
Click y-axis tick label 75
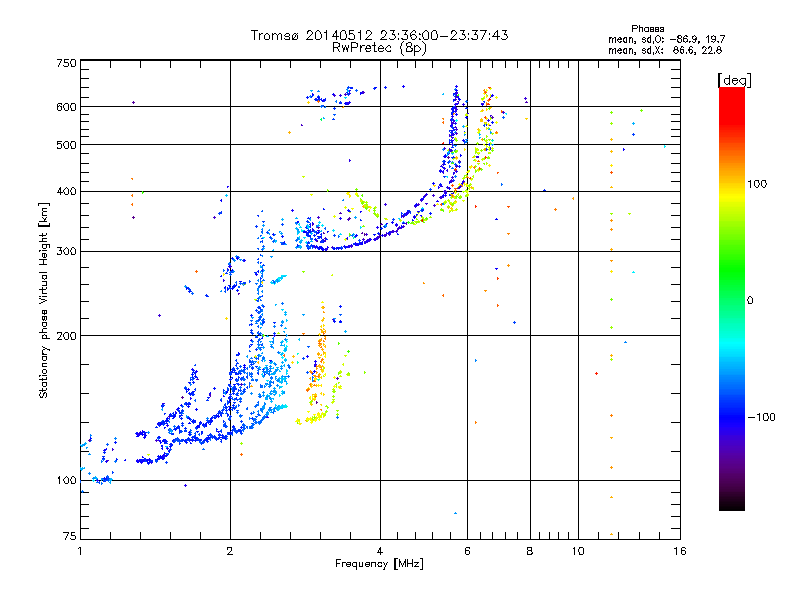point(70,536)
